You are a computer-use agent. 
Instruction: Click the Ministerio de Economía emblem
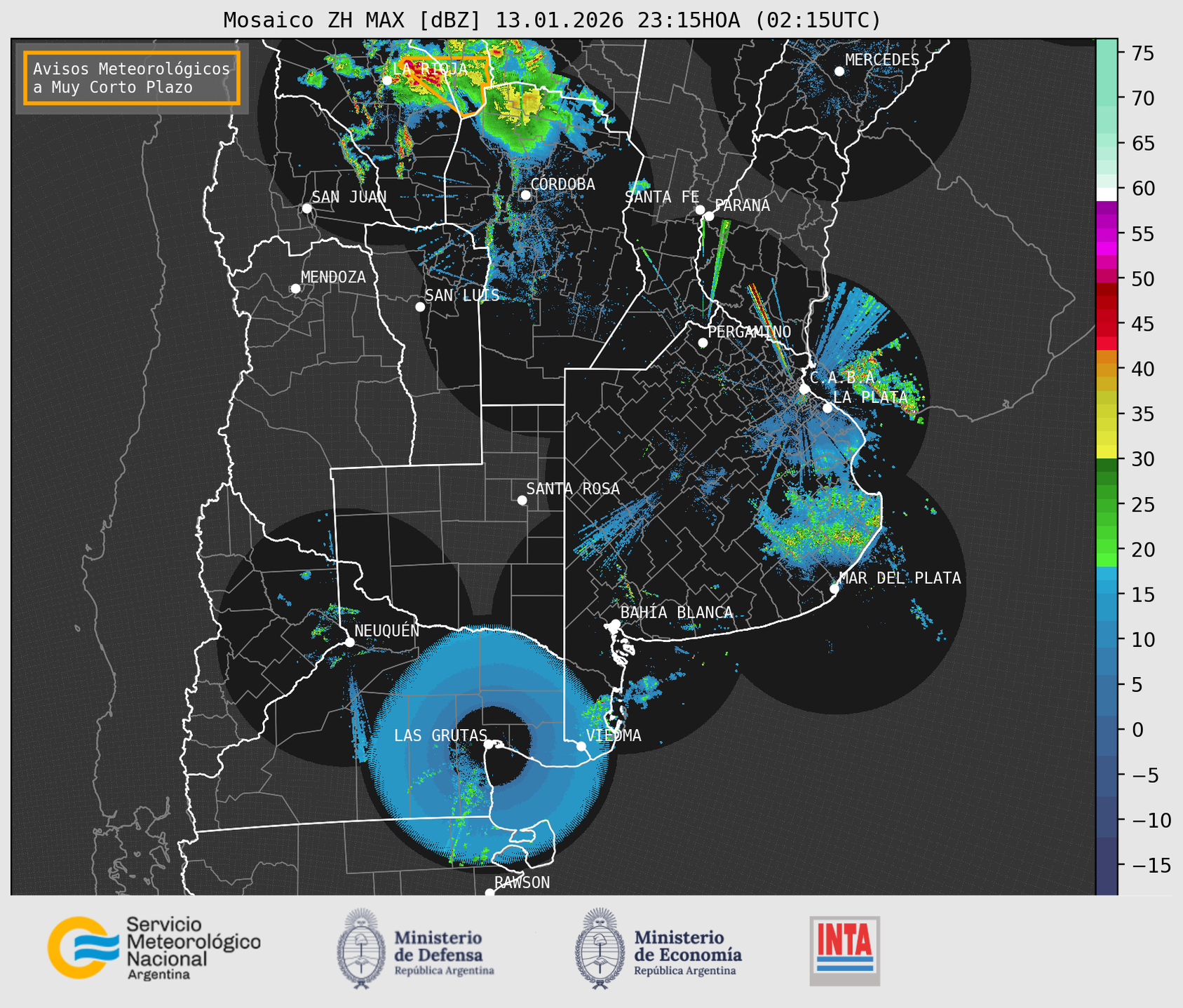click(x=601, y=948)
